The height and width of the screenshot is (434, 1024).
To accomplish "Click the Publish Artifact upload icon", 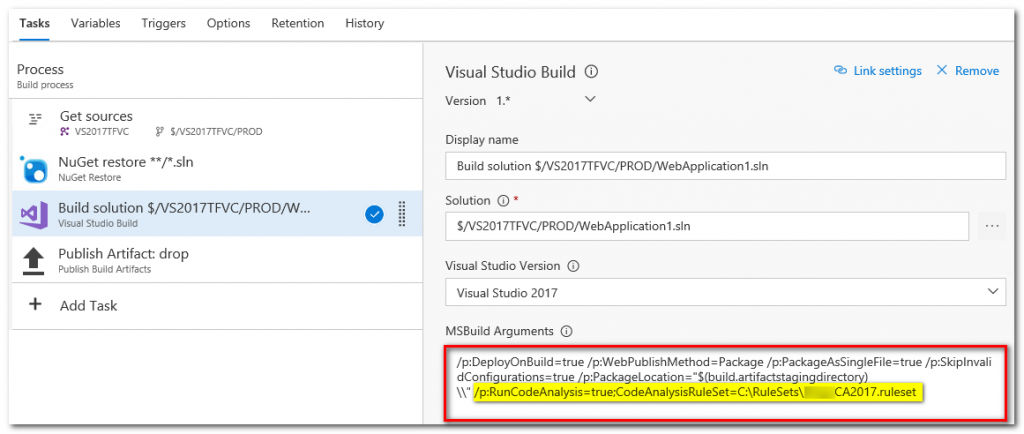I will (x=35, y=260).
